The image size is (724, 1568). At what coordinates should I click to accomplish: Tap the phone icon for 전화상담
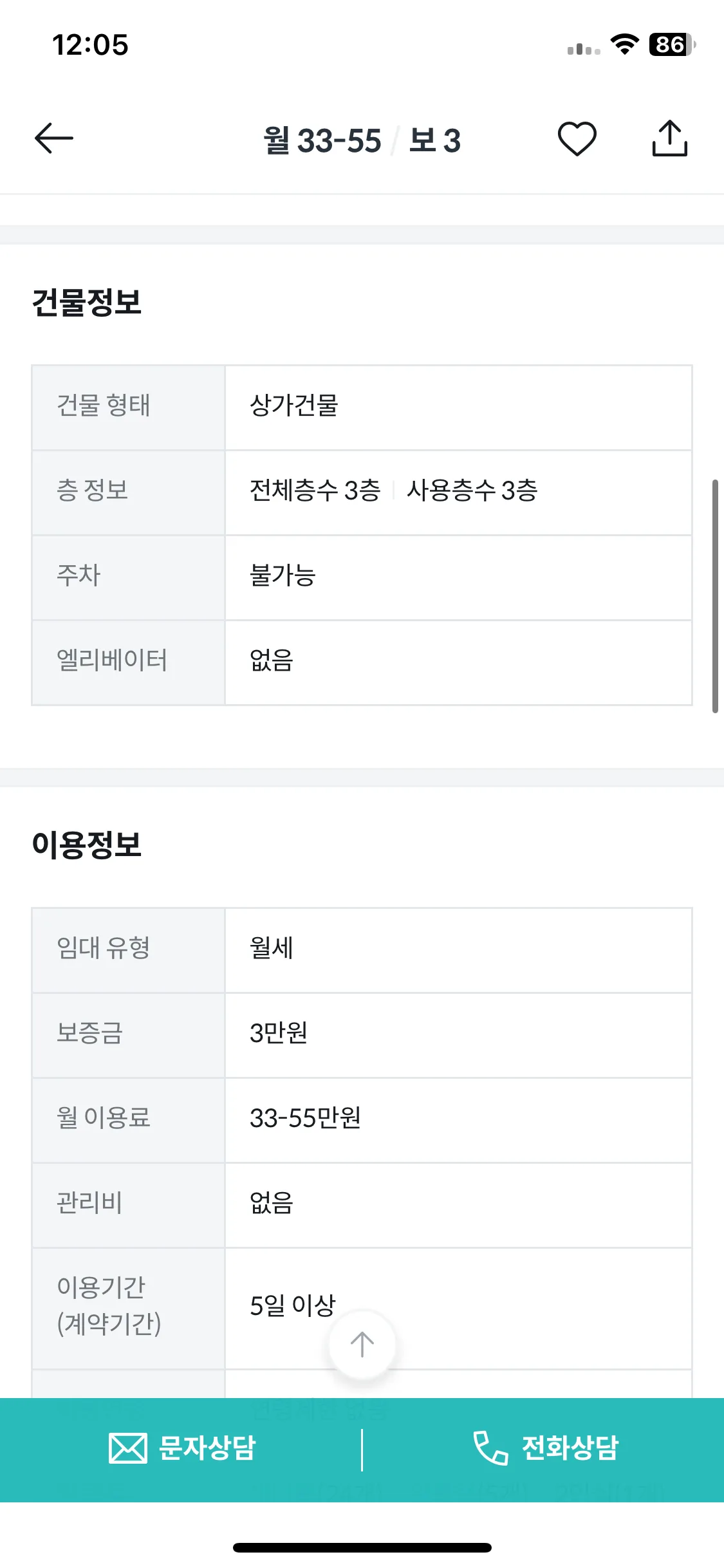click(490, 1448)
